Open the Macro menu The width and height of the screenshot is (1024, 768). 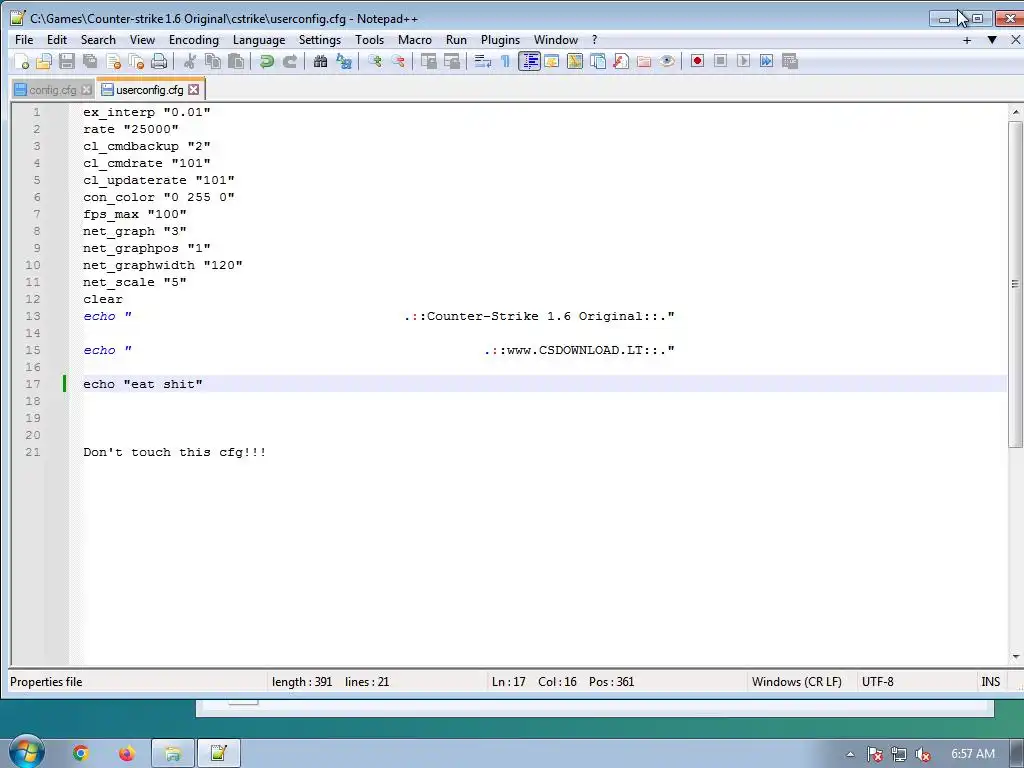point(415,40)
